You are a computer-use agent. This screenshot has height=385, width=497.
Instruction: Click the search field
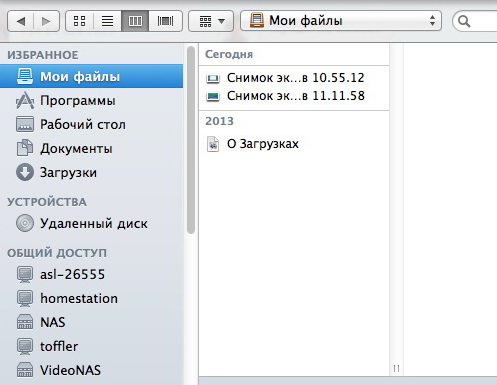click(475, 21)
